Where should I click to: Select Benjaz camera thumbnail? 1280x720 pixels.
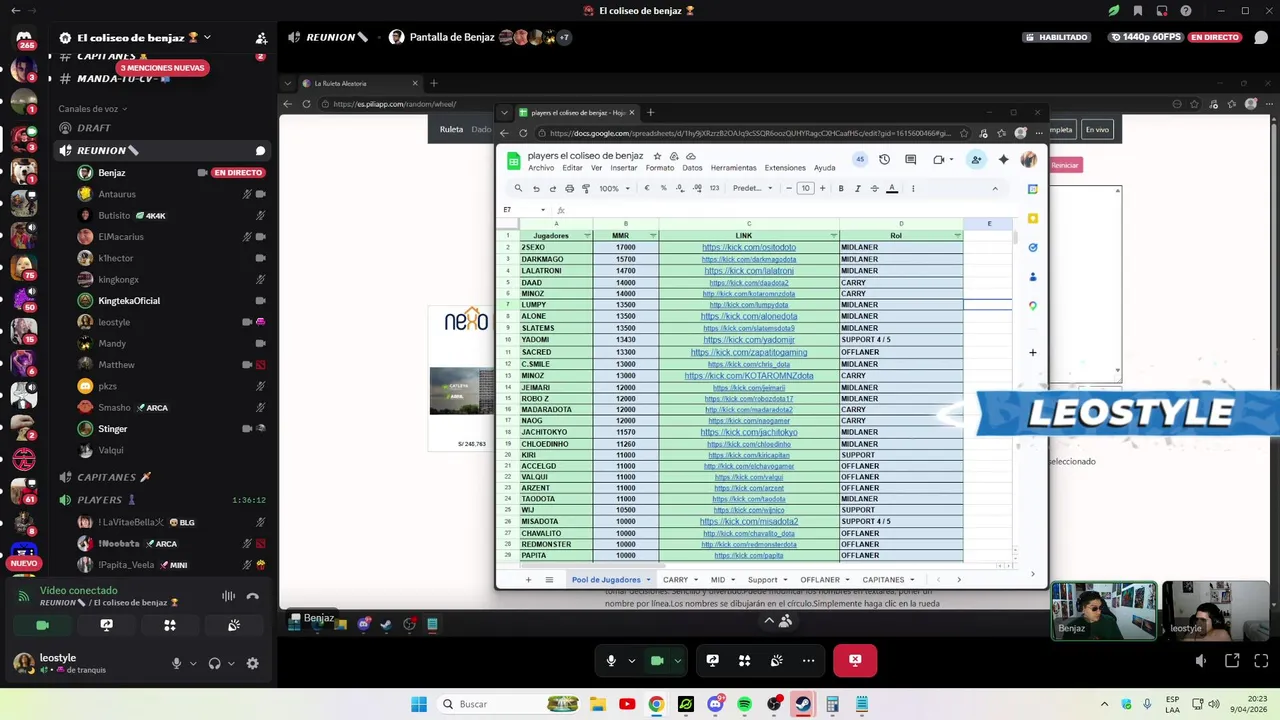[1103, 610]
